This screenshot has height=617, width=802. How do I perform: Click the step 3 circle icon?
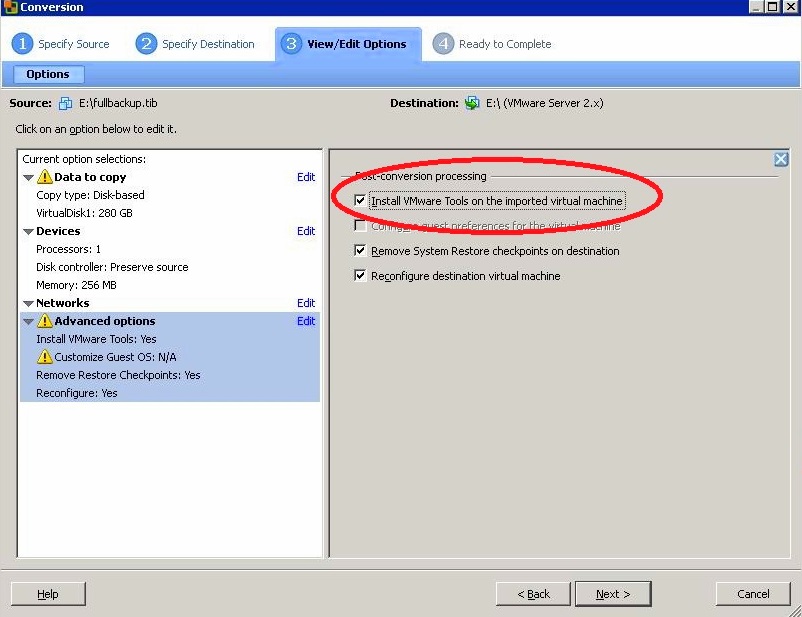point(291,44)
